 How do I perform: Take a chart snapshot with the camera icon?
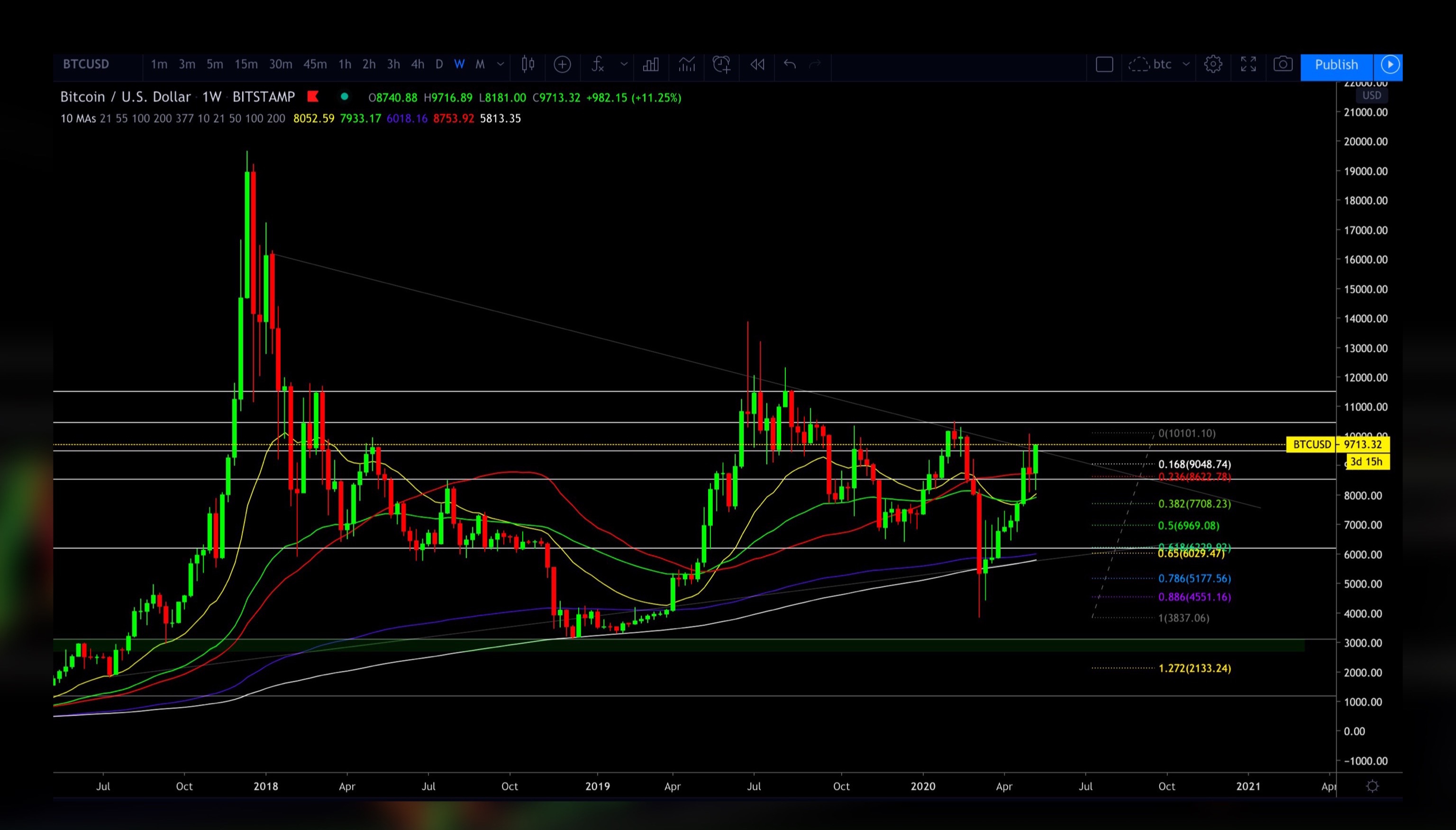(x=1283, y=64)
